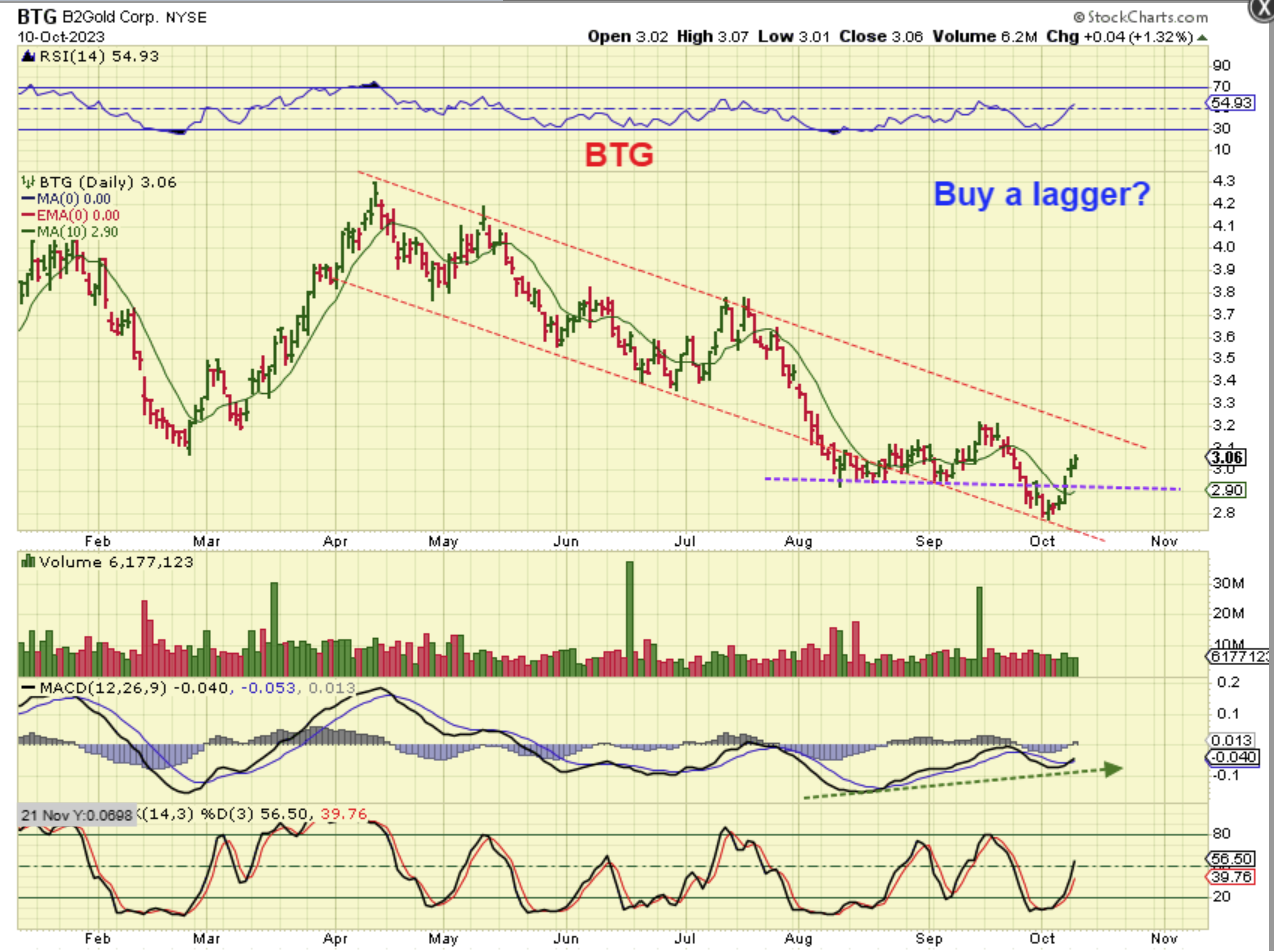The height and width of the screenshot is (951, 1275).
Task: Click the 0.013 histogram tag on right axis
Action: tap(1231, 740)
